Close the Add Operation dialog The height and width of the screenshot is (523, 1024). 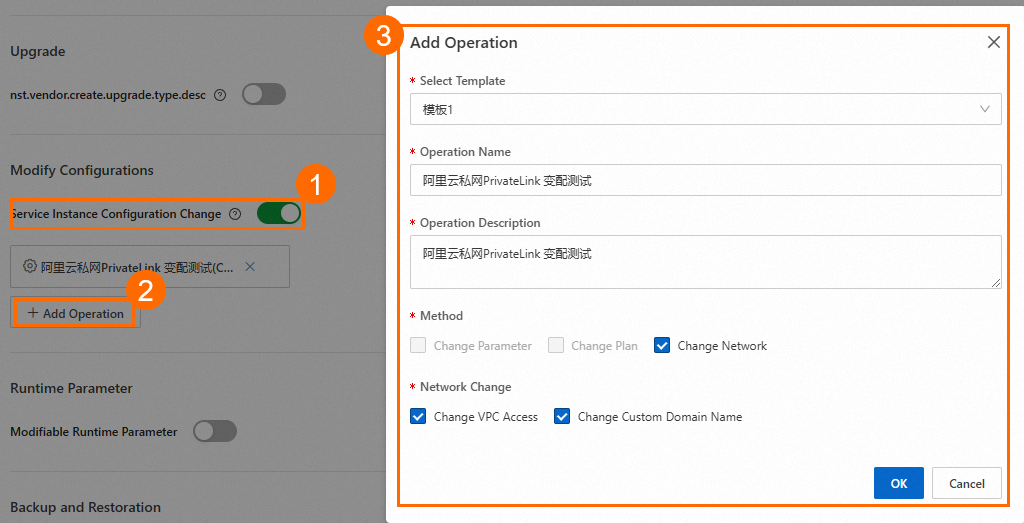[x=993, y=42]
